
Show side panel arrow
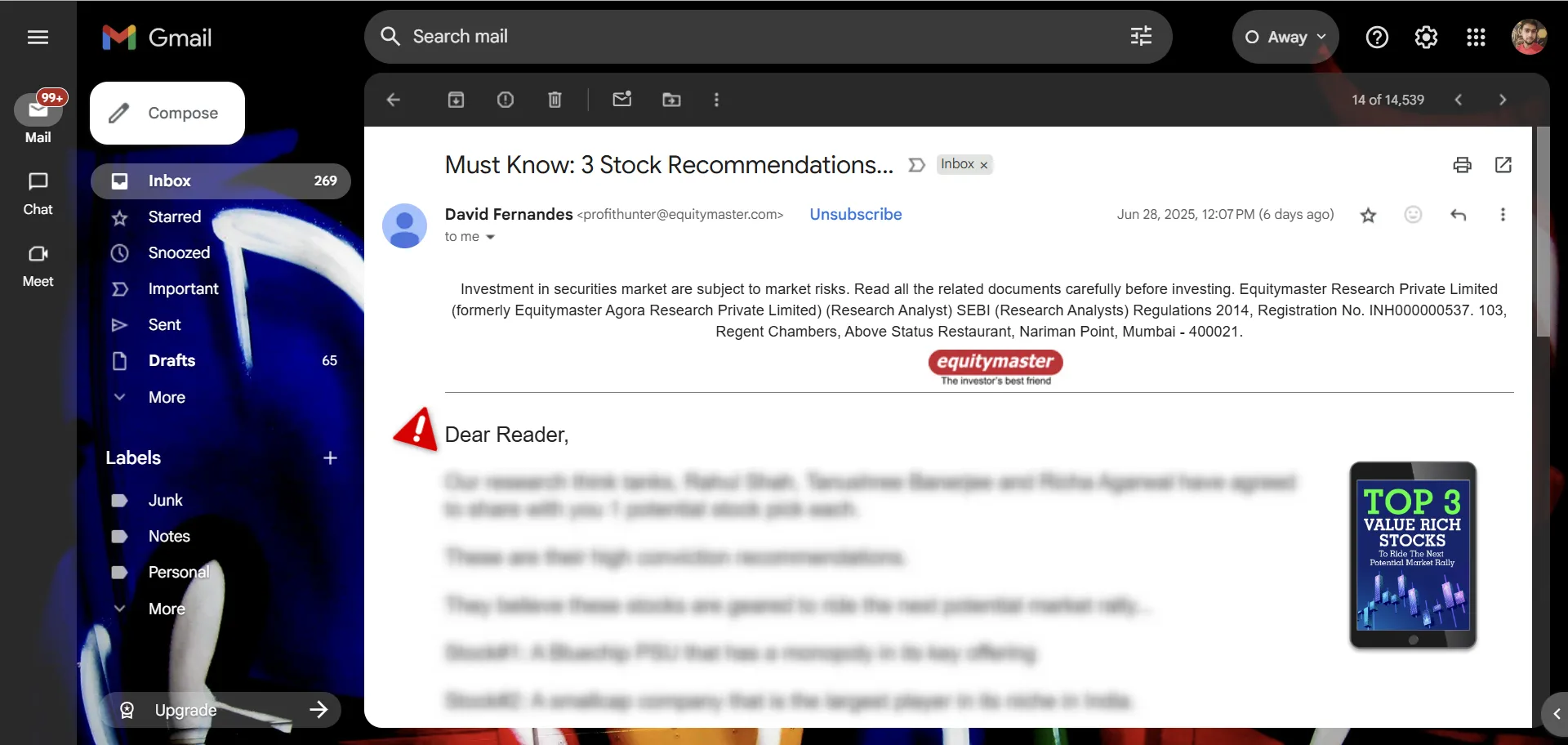coord(1556,714)
